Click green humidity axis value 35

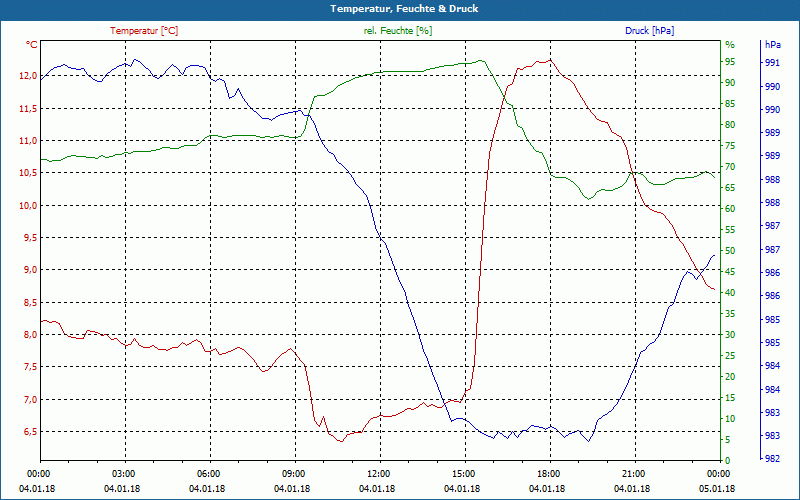pos(730,314)
